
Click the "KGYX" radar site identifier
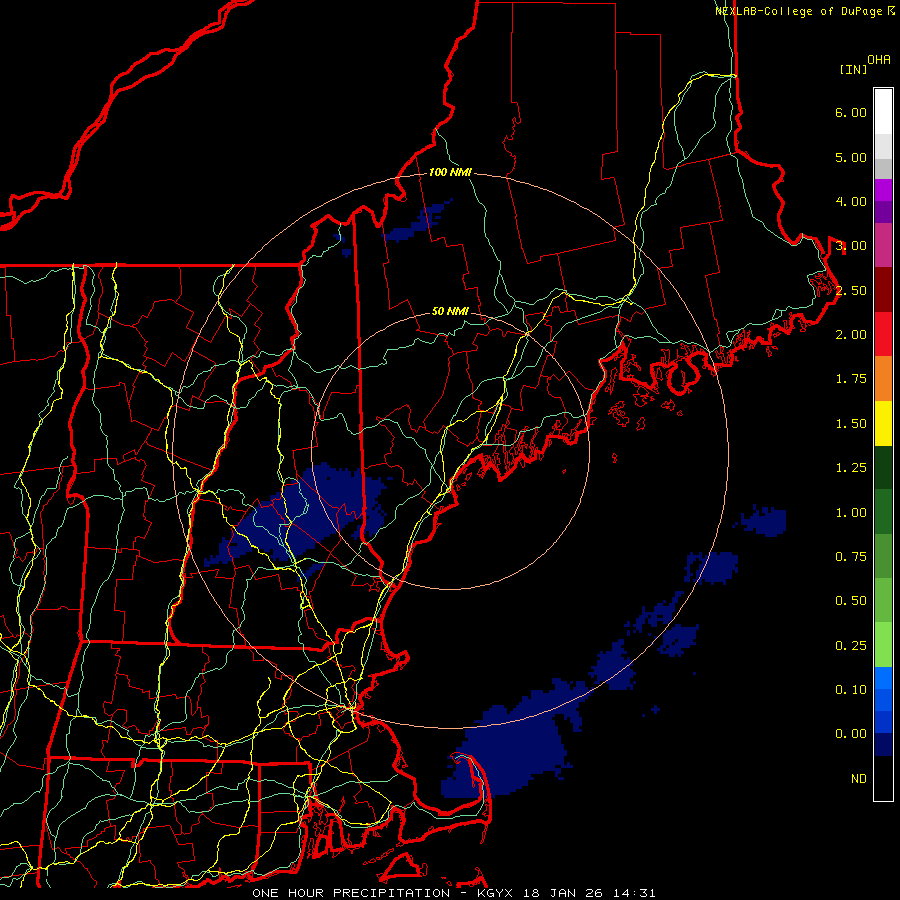(x=495, y=893)
